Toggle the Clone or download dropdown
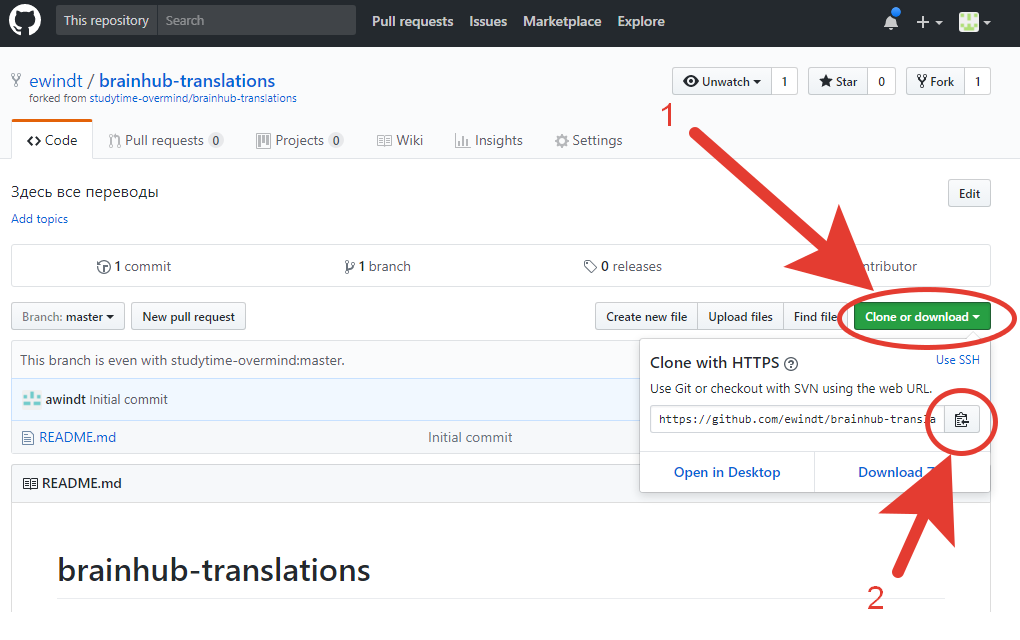1020x640 pixels. 922,317
